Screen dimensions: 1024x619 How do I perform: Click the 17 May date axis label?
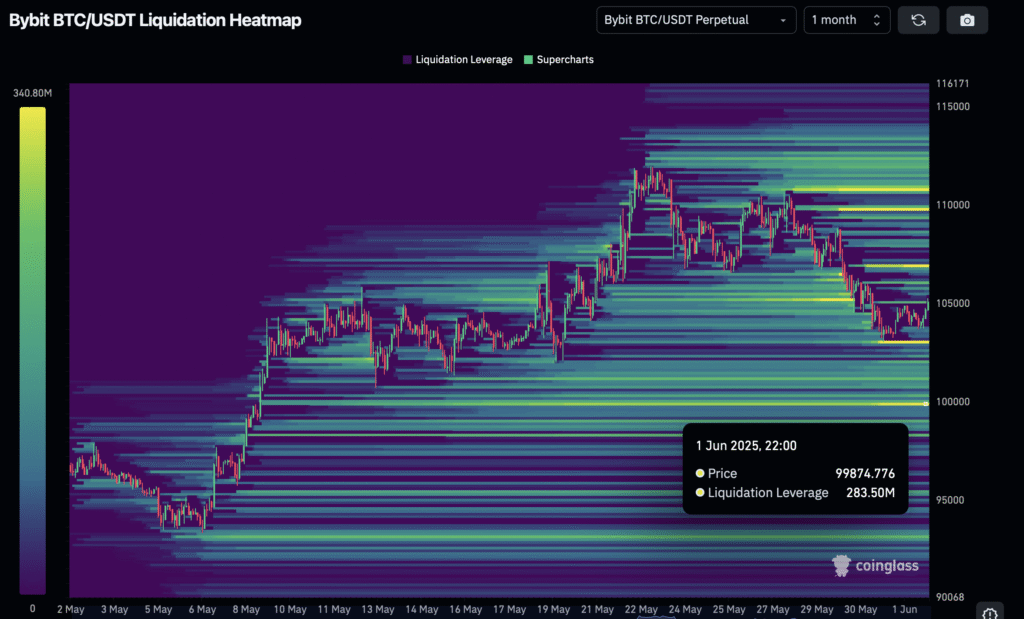[509, 609]
